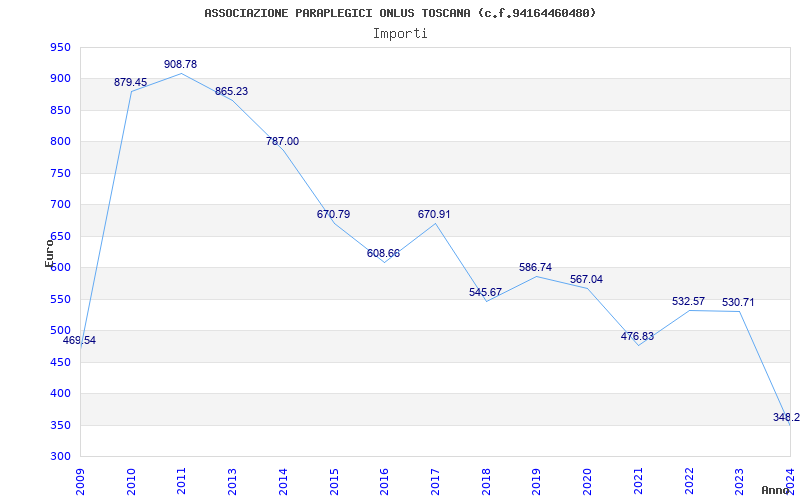Click the 800 y-axis tick label
Viewport: 800px width, 500px height.
[x=60, y=142]
